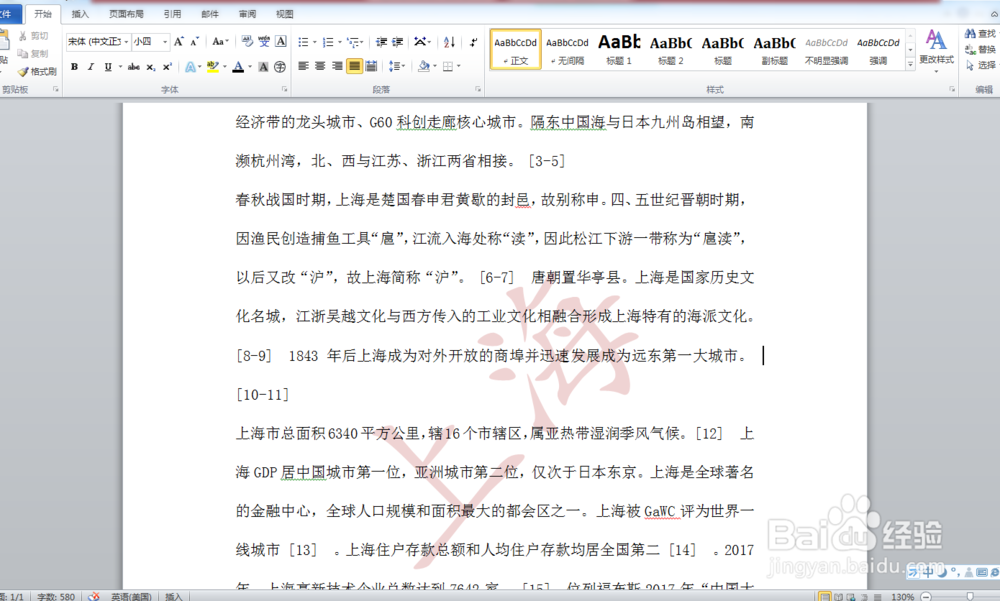Copy the selection with 复制
The height and width of the screenshot is (601, 1000).
point(33,54)
